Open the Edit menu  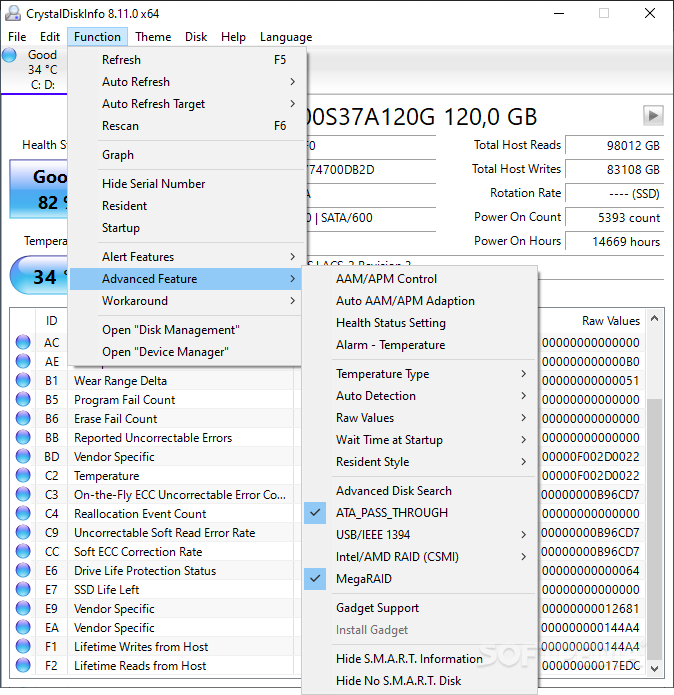coord(50,37)
